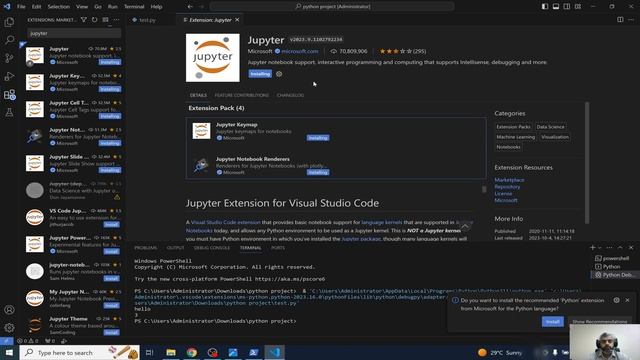Open Chrome from the Windows taskbar
Screen dimensions: 640x360
191,352
